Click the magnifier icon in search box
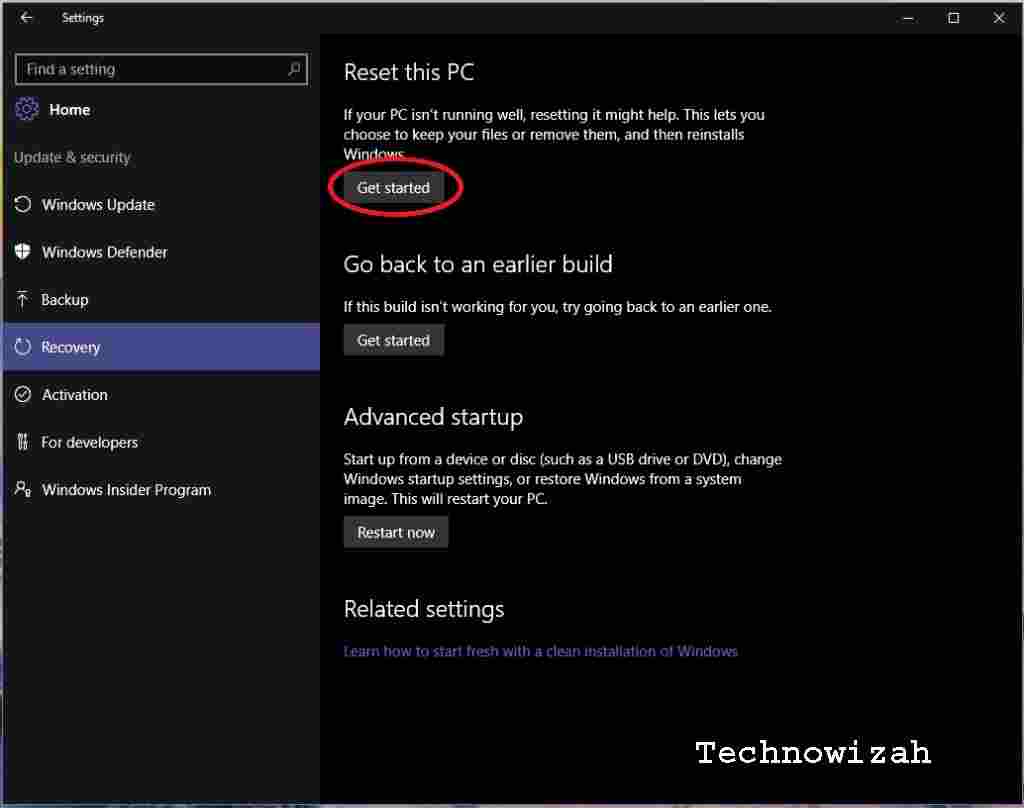Viewport: 1024px width, 808px height. pos(294,69)
